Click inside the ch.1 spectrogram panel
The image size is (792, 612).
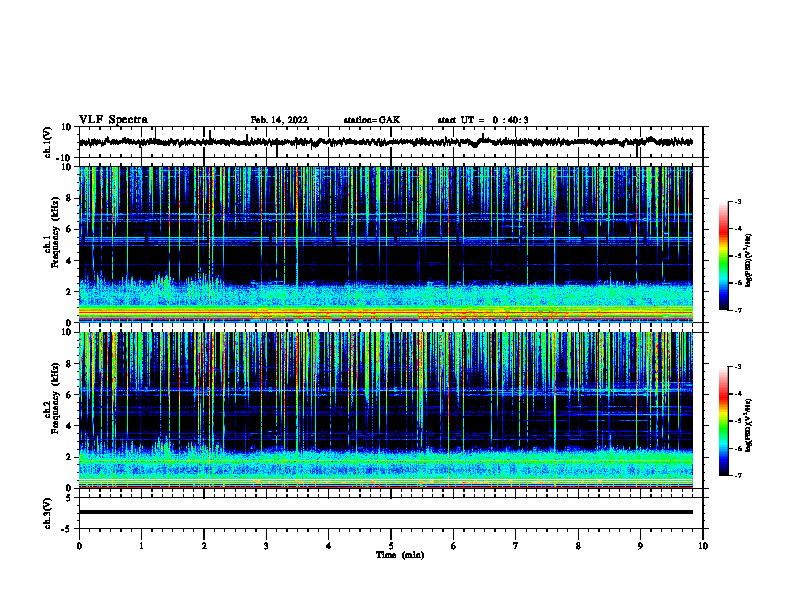[386, 244]
